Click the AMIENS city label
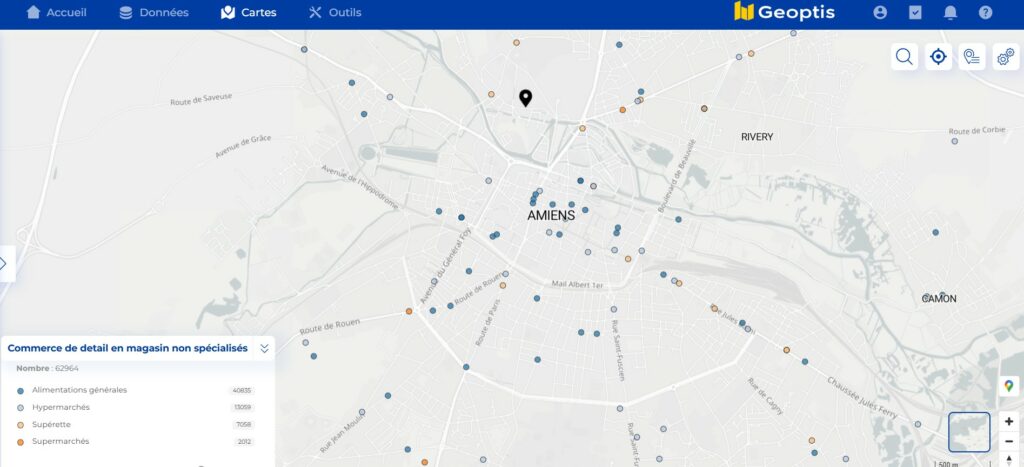 (x=551, y=215)
